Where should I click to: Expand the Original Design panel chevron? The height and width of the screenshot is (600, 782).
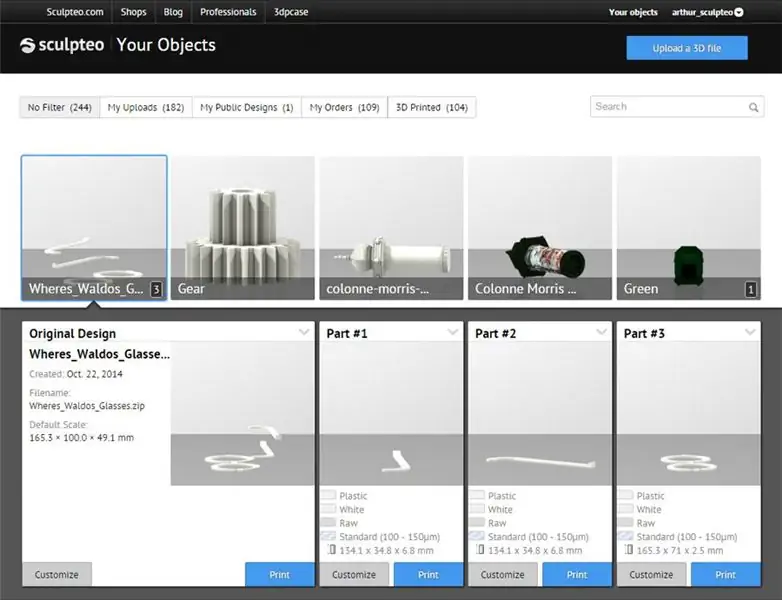click(x=304, y=332)
